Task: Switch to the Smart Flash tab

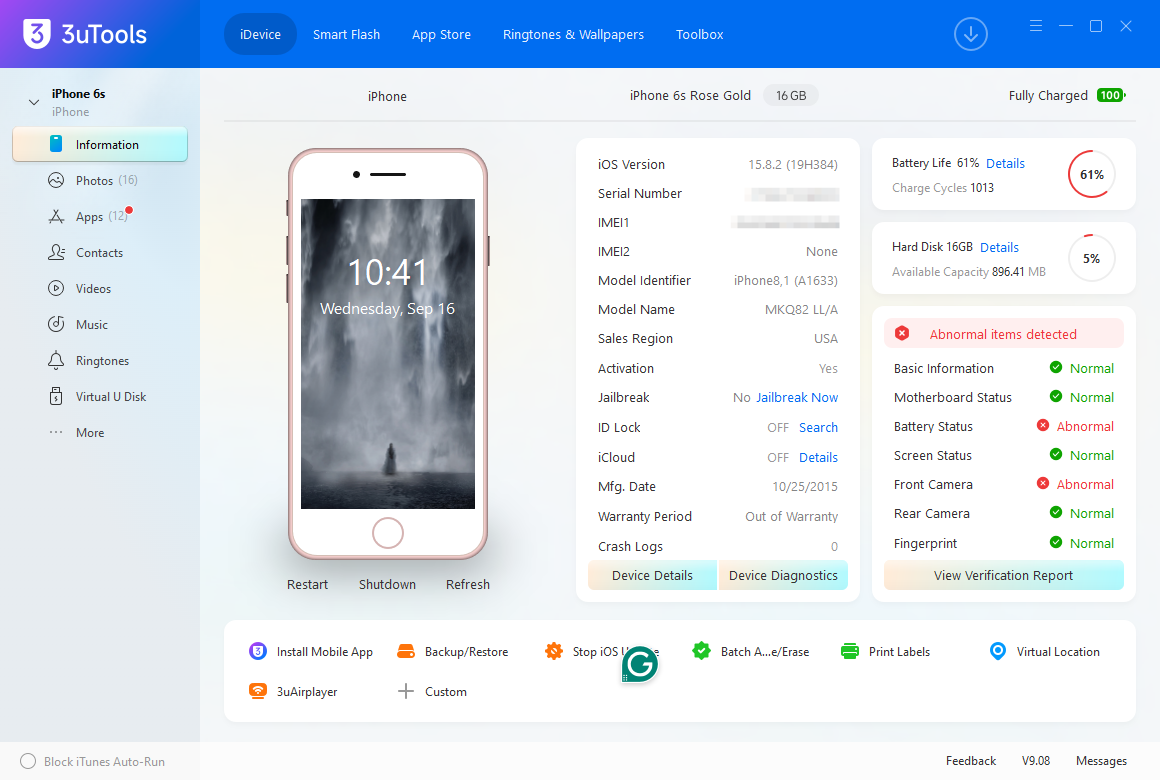Action: tap(346, 34)
